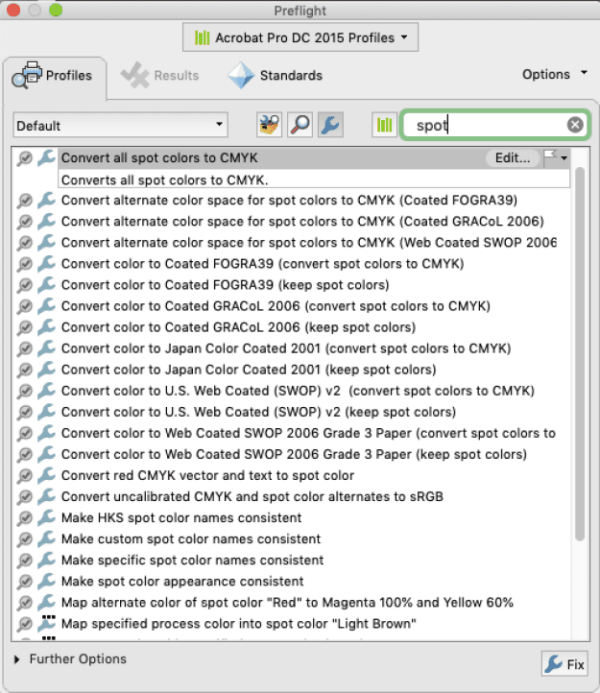
Task: Click wrench icon for Make HKS spot color names
Action: click(46, 518)
